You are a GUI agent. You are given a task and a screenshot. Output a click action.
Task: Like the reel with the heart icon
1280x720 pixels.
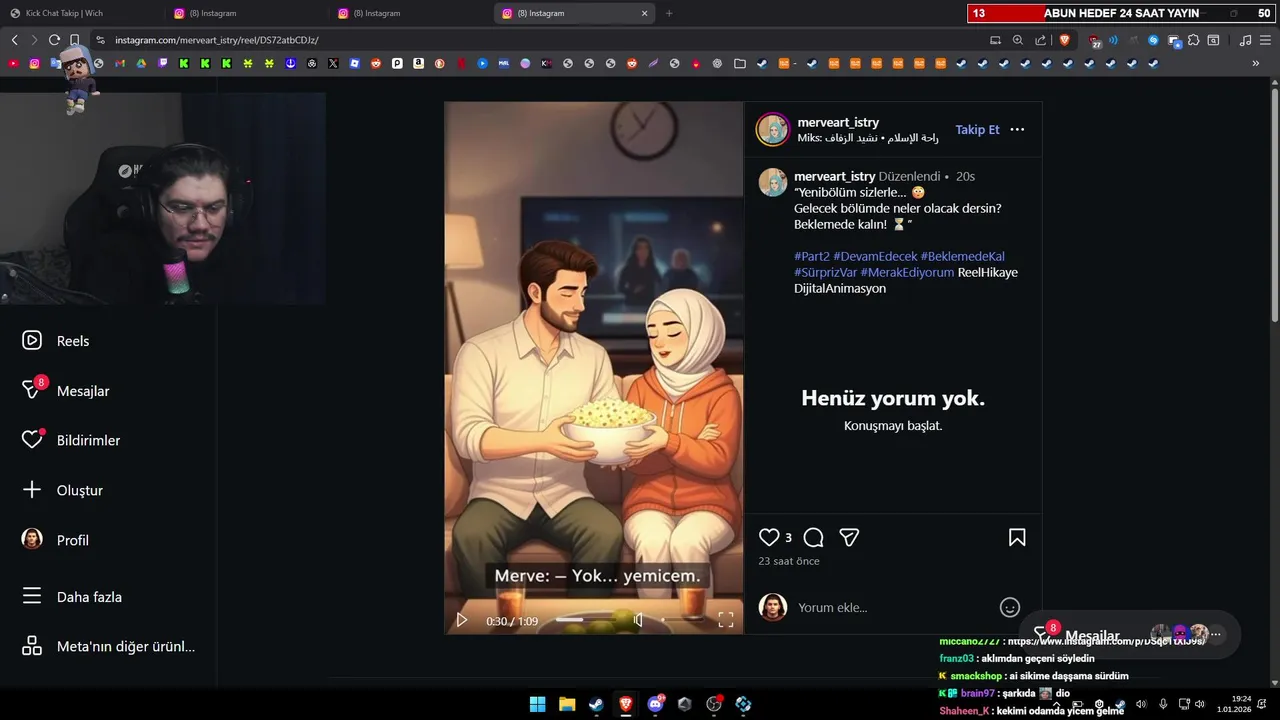click(x=769, y=538)
